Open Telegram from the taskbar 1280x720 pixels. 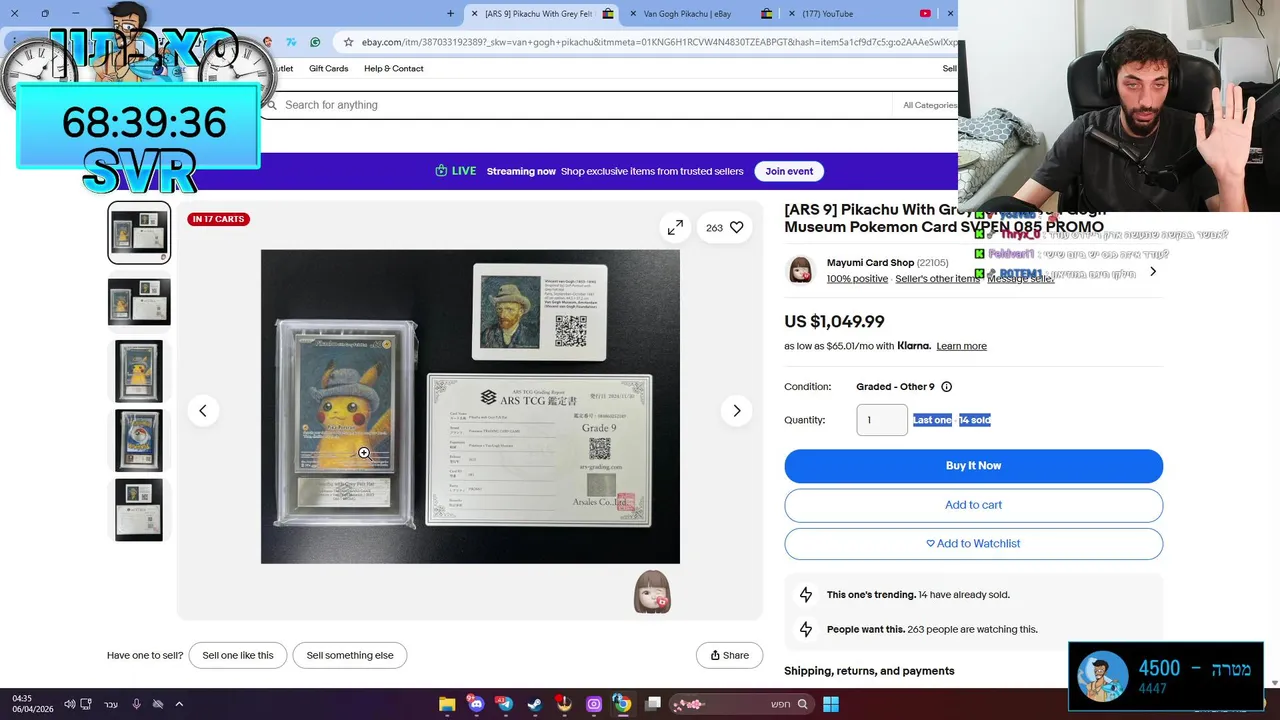(x=505, y=704)
